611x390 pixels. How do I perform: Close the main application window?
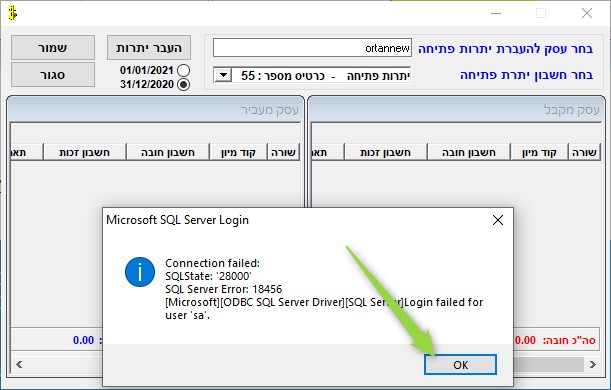click(587, 13)
